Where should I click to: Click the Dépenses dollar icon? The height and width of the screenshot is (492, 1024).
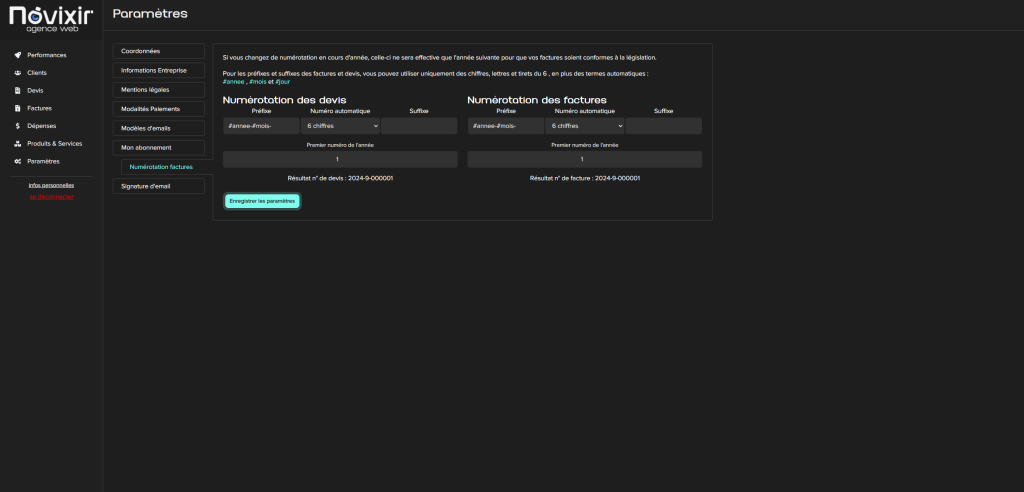click(x=18, y=126)
